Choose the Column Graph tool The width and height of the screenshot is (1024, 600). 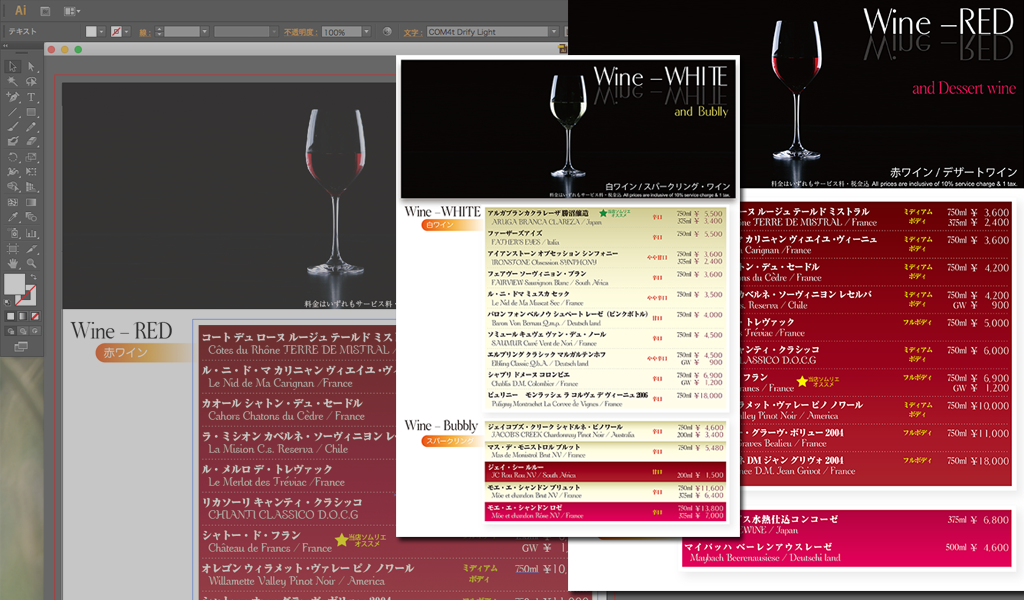(x=31, y=233)
